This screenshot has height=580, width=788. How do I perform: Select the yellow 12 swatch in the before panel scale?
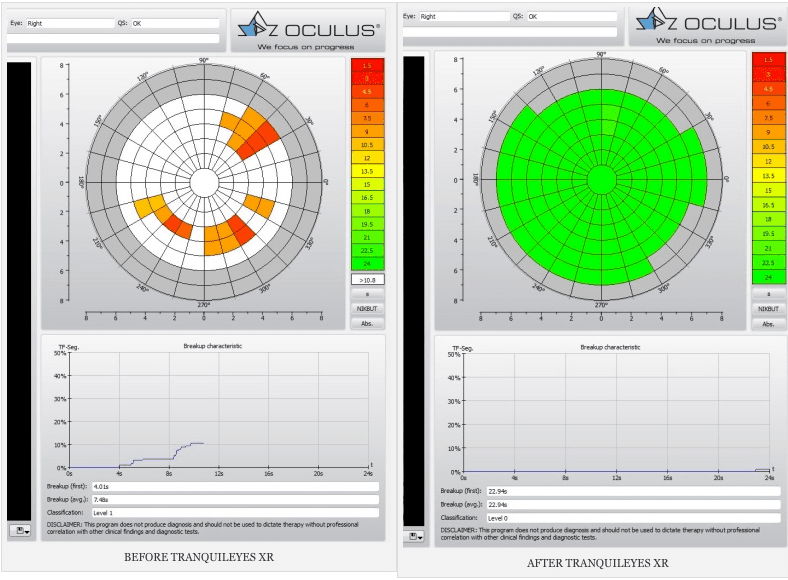[367, 158]
